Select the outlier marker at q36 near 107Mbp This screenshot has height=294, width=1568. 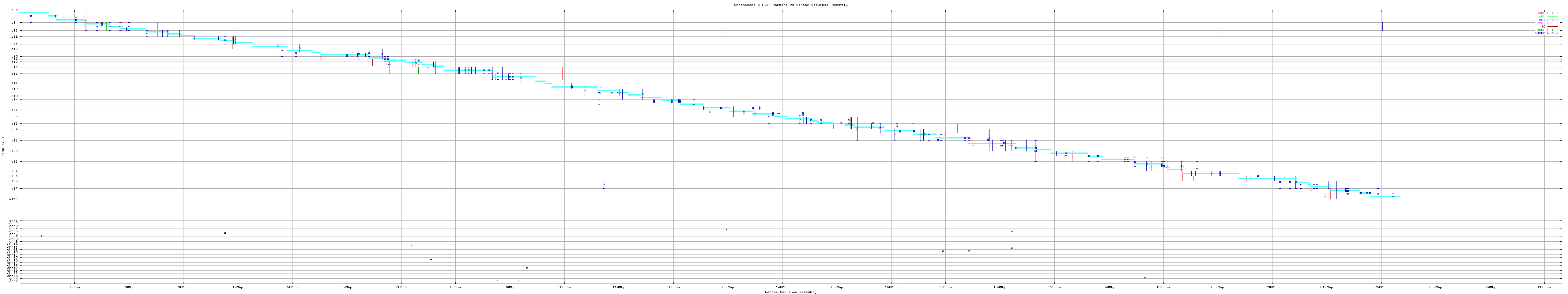coord(603,184)
